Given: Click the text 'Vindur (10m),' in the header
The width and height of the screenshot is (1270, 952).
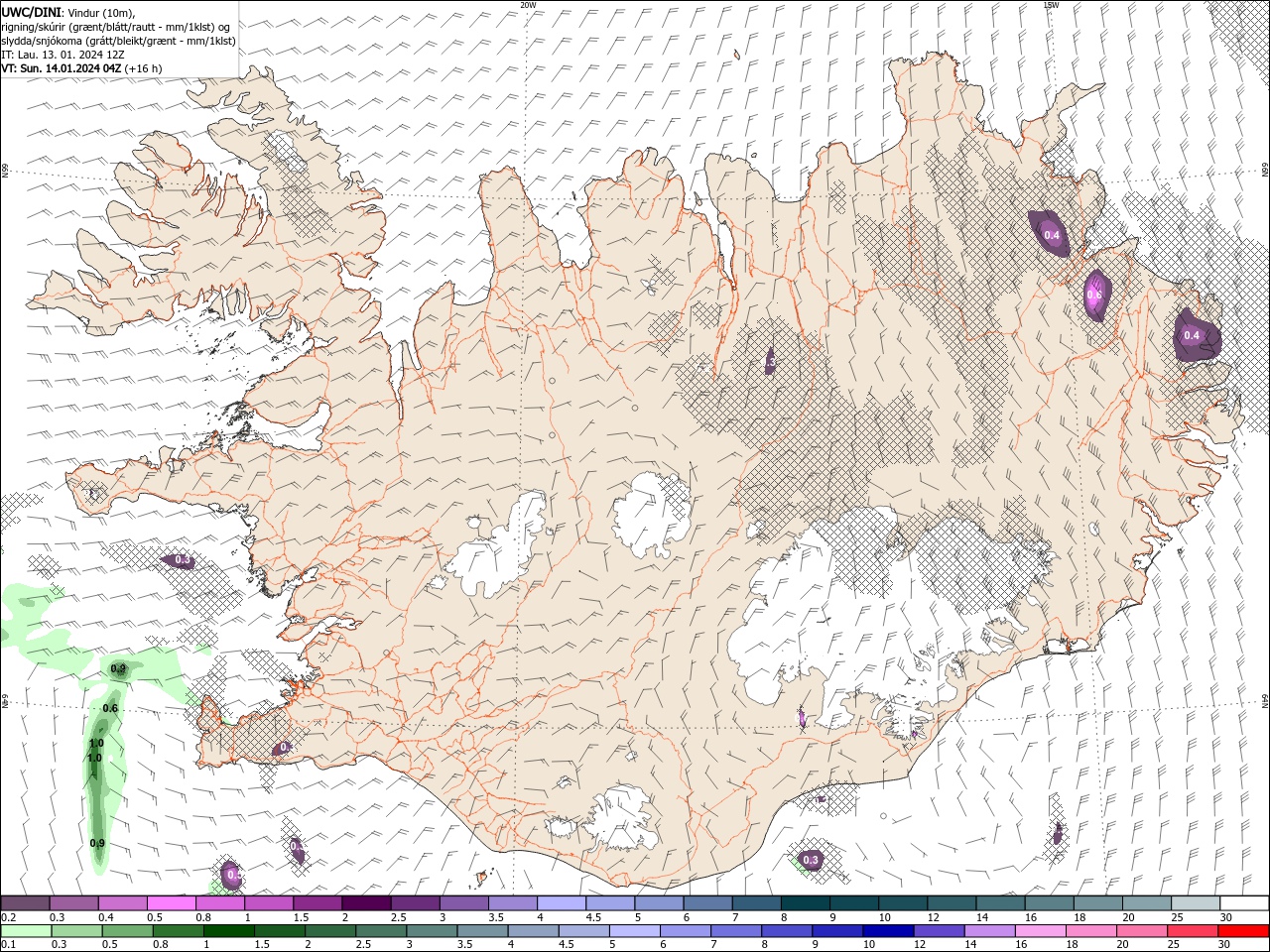Looking at the screenshot, I should [x=100, y=11].
